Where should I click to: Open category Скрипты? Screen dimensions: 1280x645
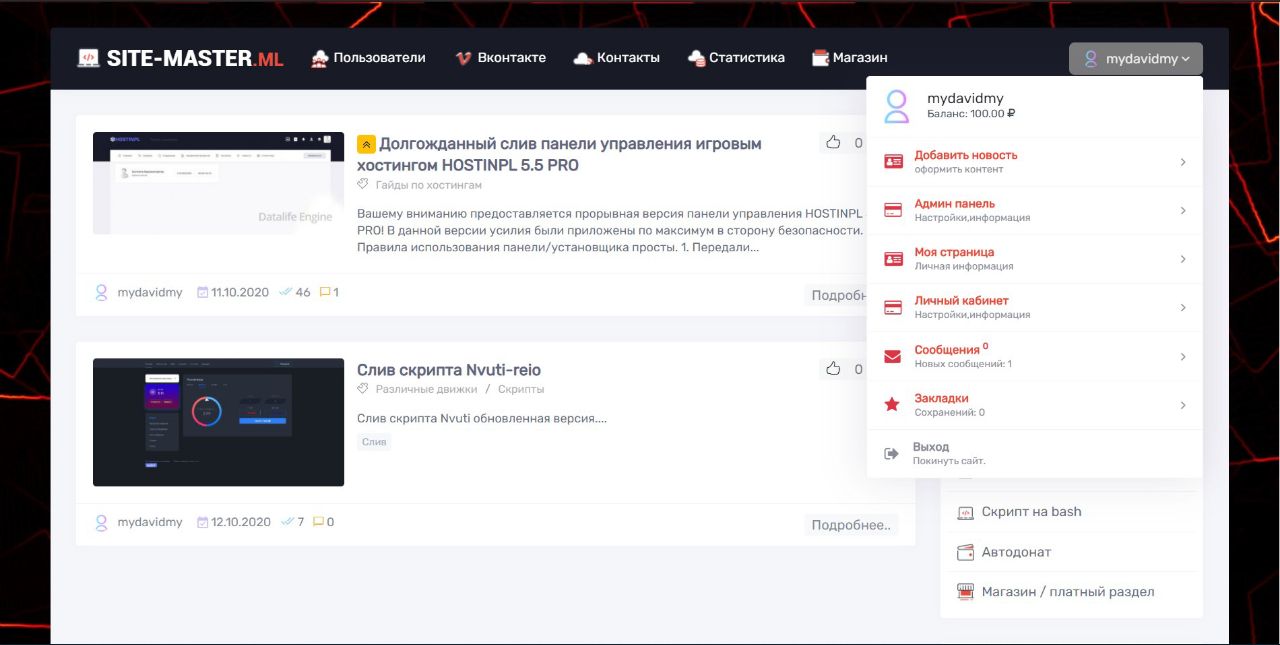coord(521,389)
